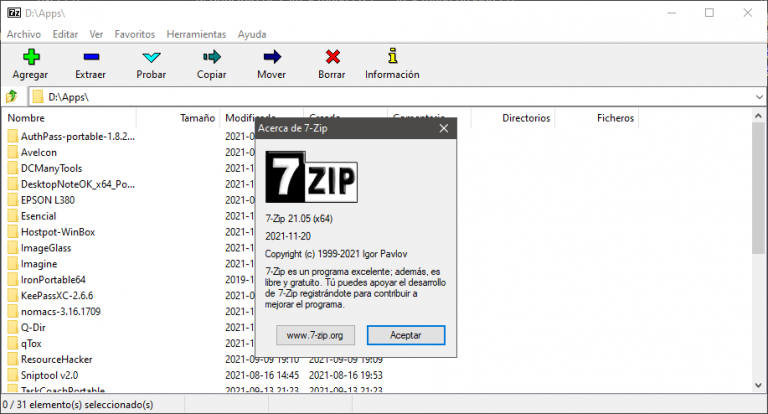
Task: Open the Información toolbar icon
Action: (x=392, y=57)
